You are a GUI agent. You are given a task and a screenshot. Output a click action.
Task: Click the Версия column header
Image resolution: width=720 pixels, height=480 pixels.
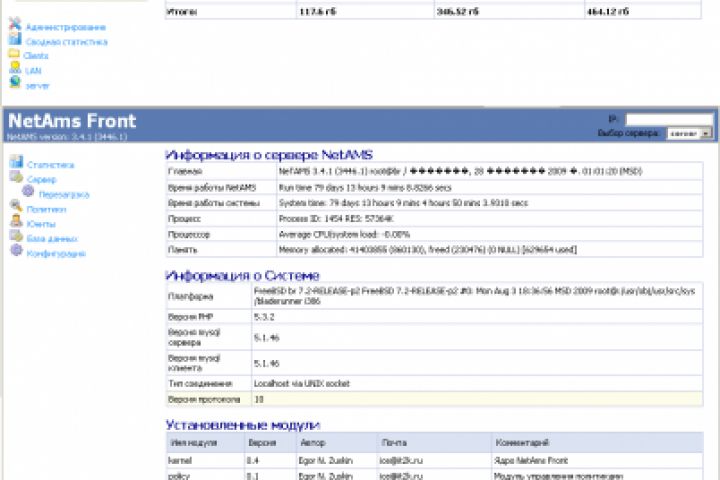click(262, 443)
